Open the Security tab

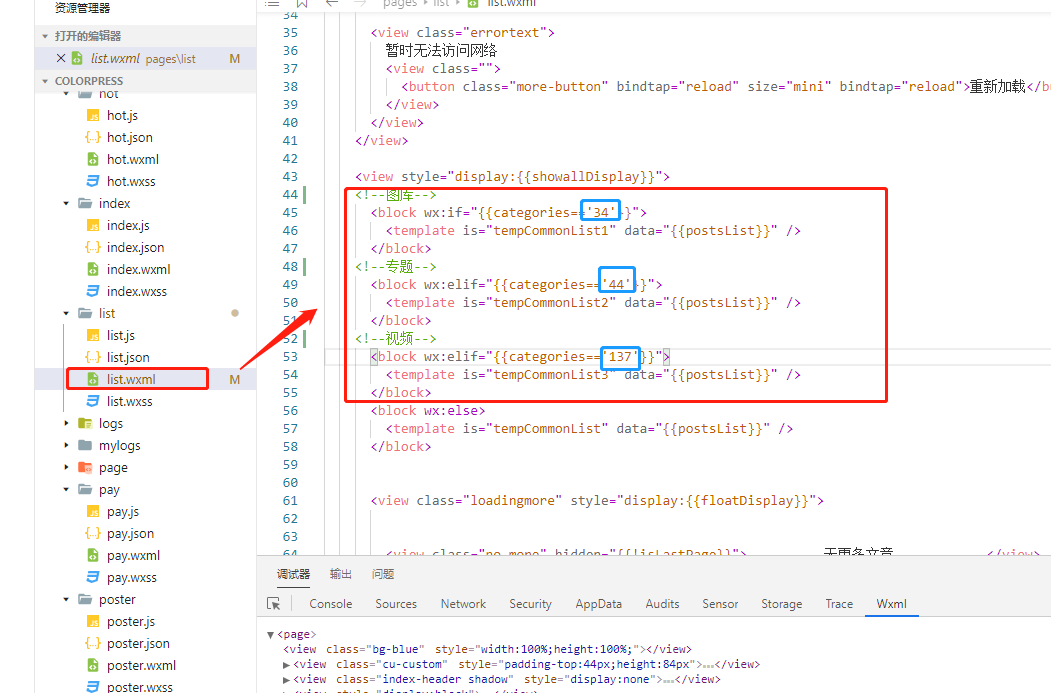(530, 604)
